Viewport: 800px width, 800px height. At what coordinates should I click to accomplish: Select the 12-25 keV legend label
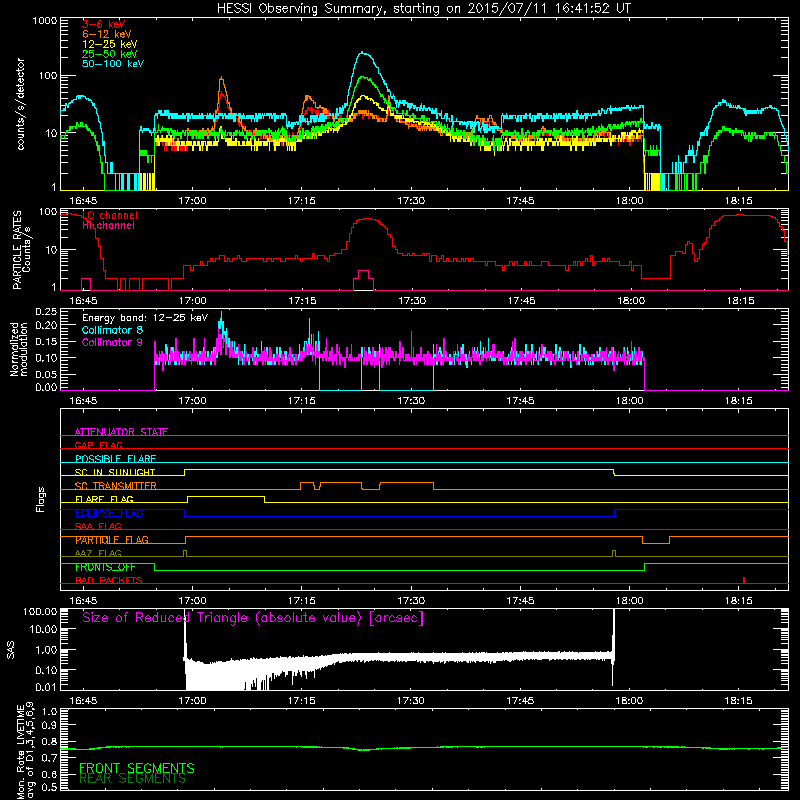click(x=110, y=44)
